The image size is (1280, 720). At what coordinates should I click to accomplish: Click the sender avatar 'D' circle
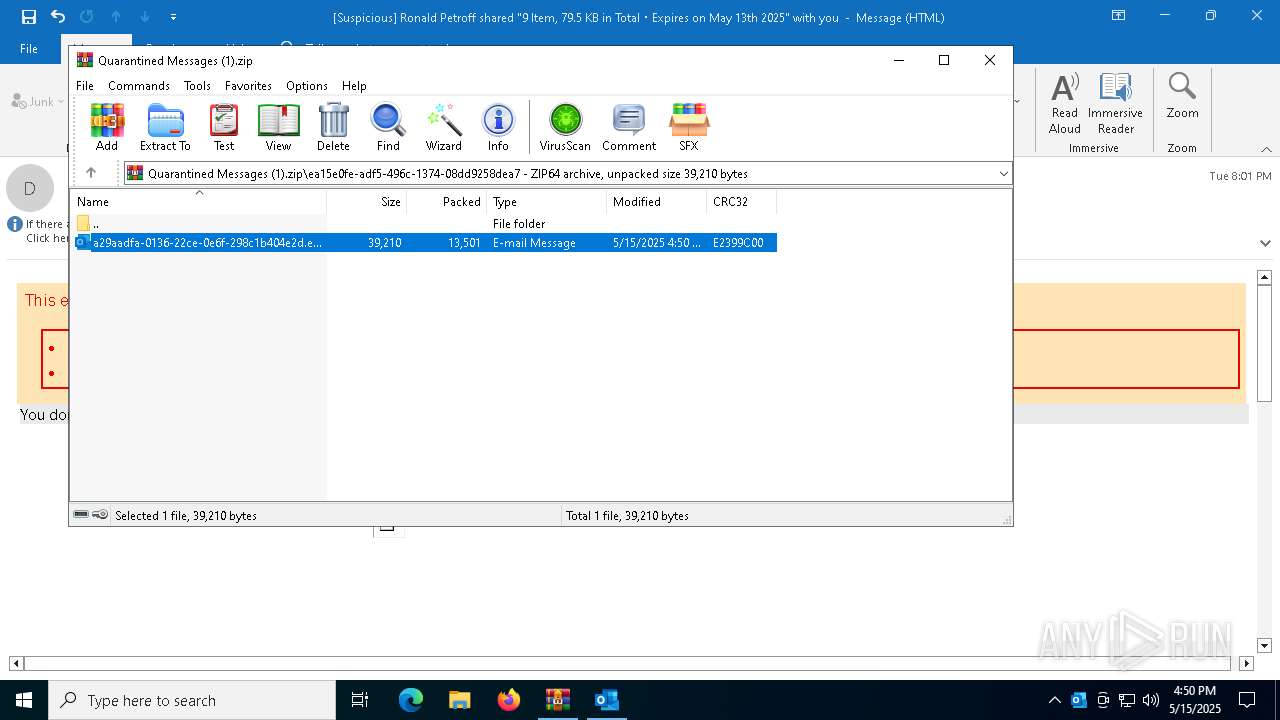30,188
